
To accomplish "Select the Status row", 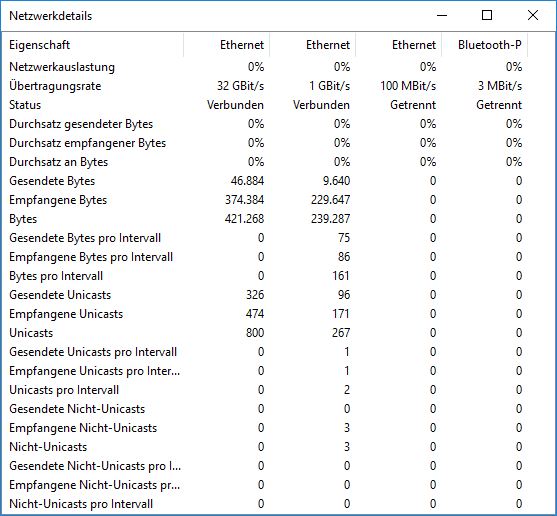I will tap(265, 105).
